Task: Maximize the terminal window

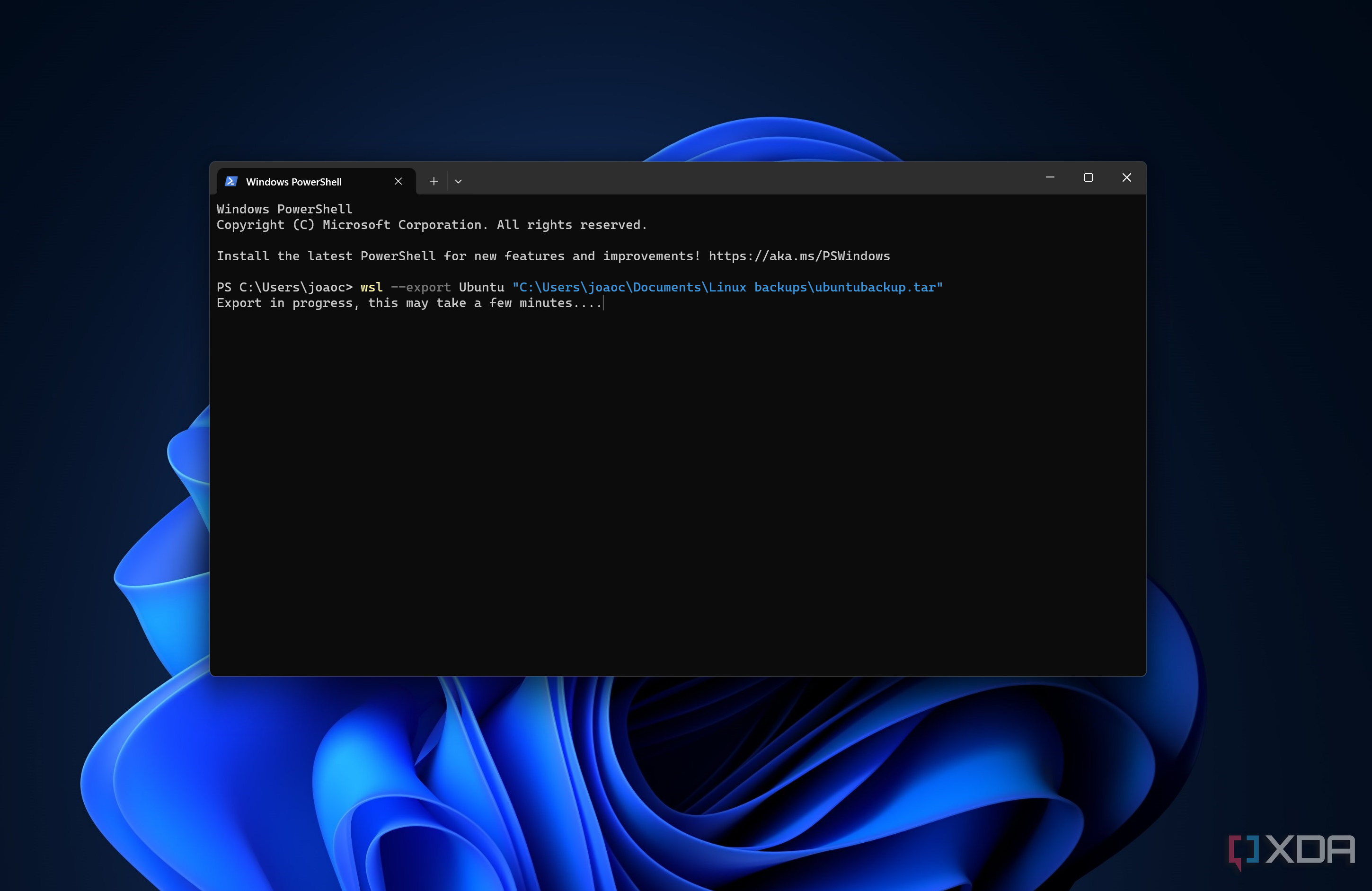Action: click(1088, 177)
